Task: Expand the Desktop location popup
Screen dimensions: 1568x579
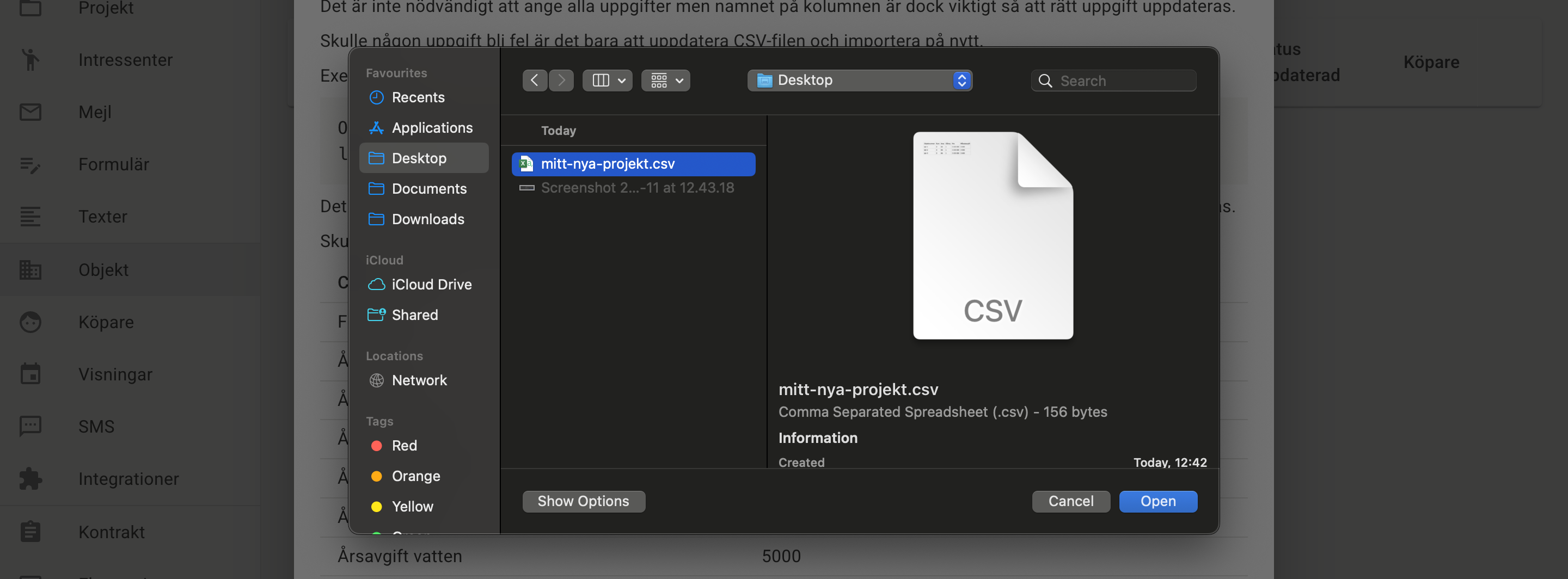Action: click(859, 81)
